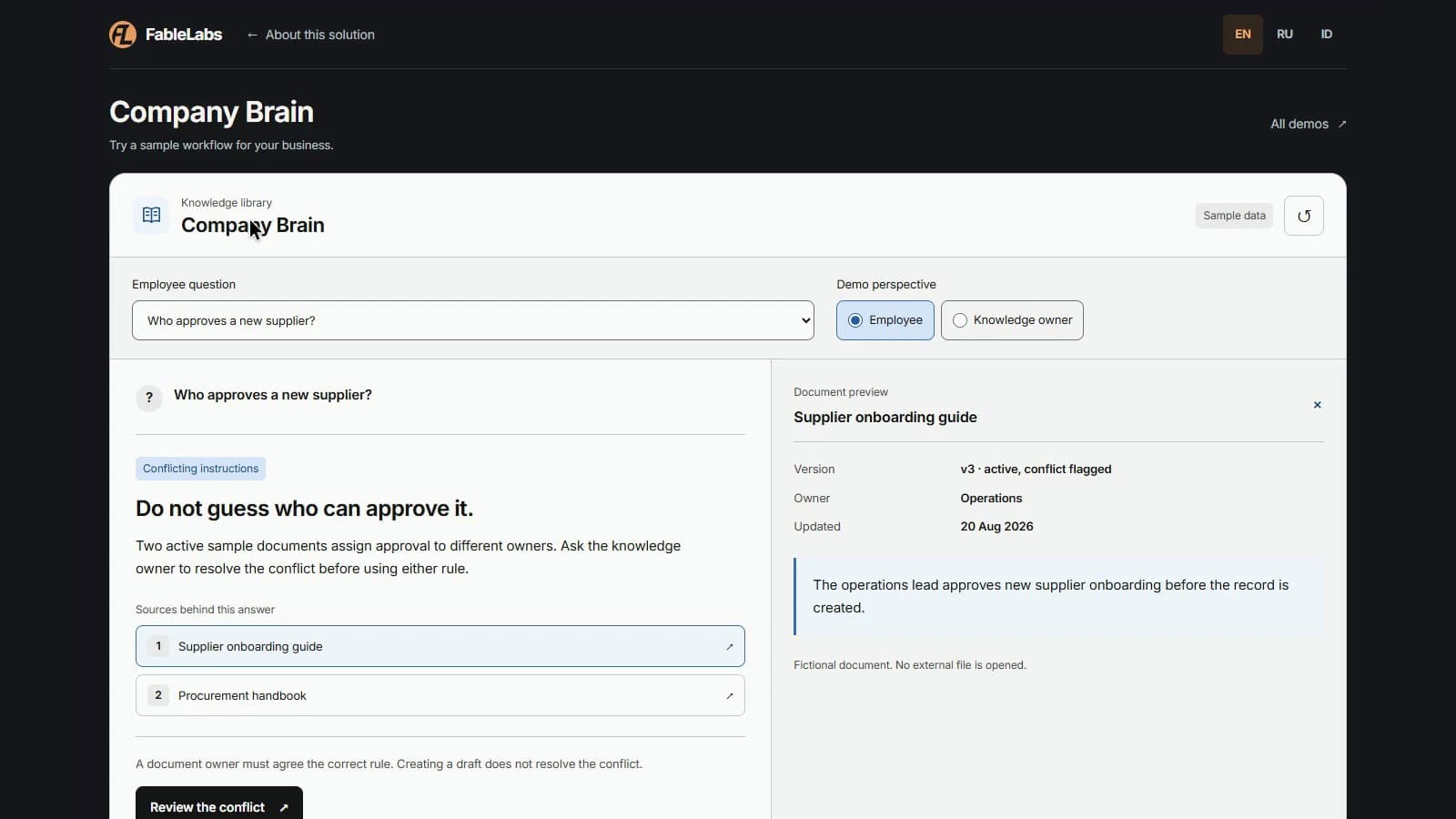Click the Conflicting instructions tag
This screenshot has width=1456, height=819.
point(200,469)
